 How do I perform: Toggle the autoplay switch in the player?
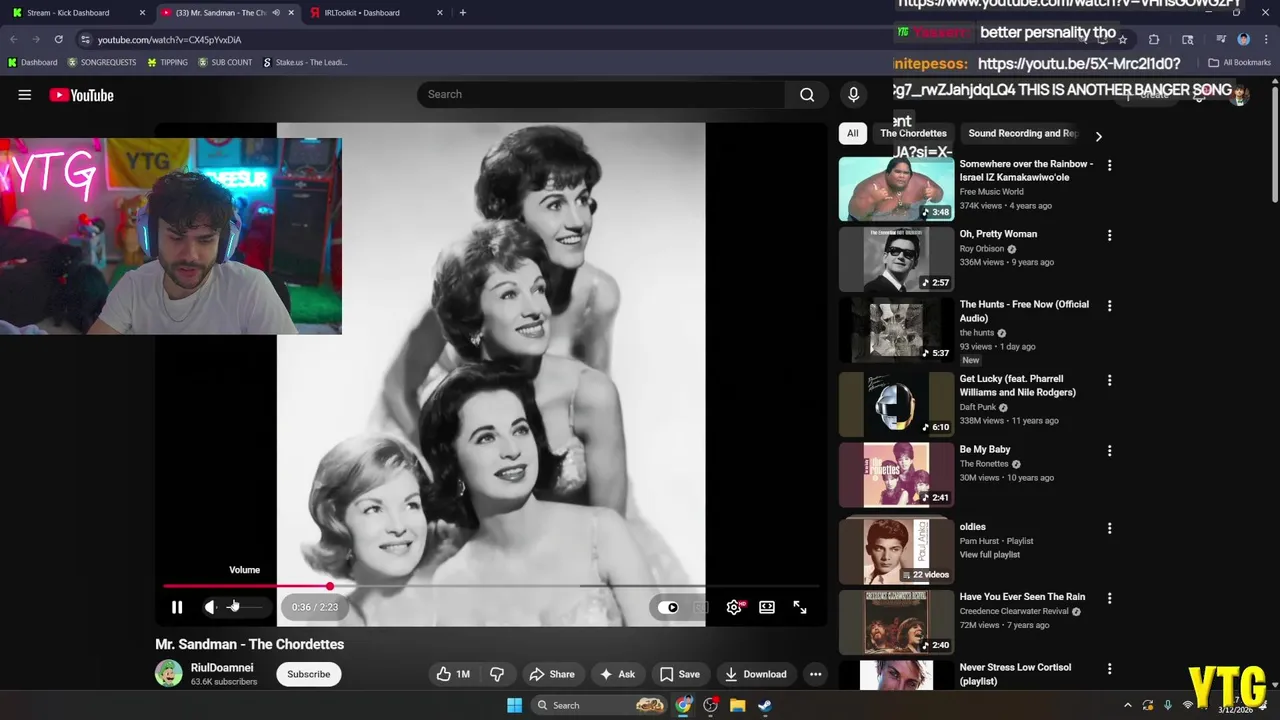tap(668, 607)
